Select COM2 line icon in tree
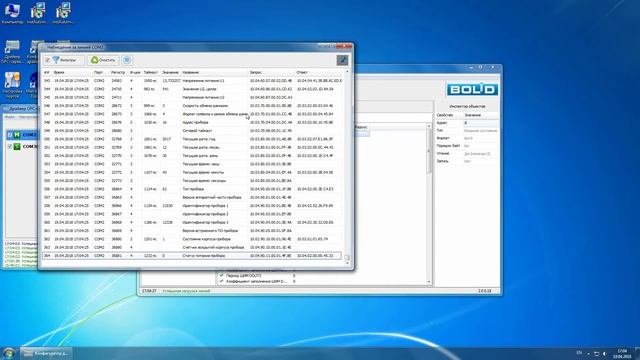This screenshot has height=360, width=640. point(17,135)
